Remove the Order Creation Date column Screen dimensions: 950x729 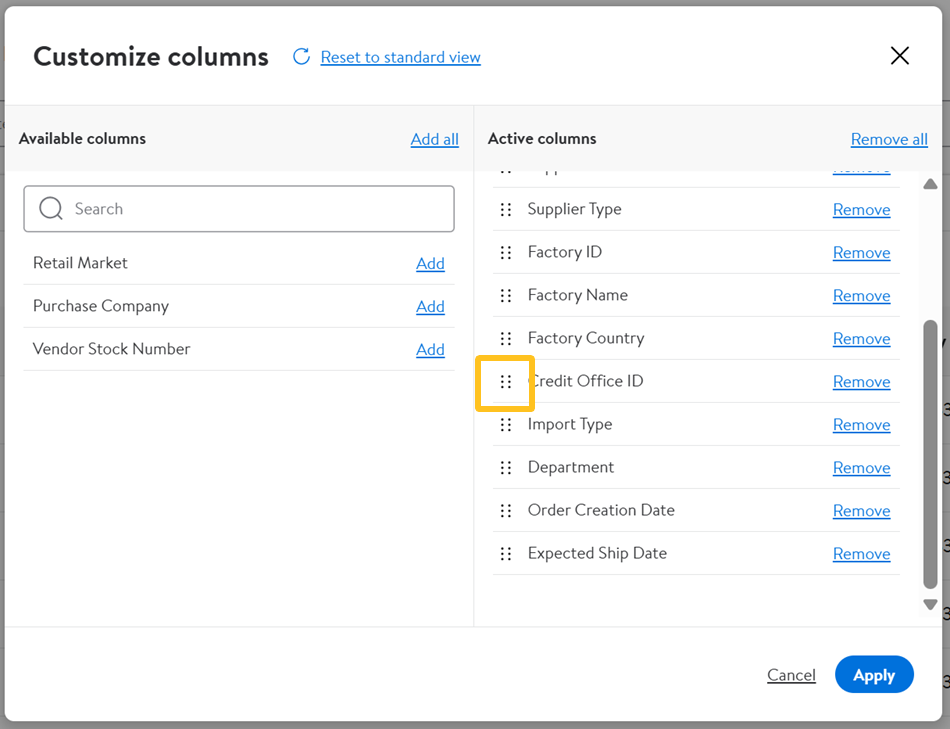click(x=861, y=511)
